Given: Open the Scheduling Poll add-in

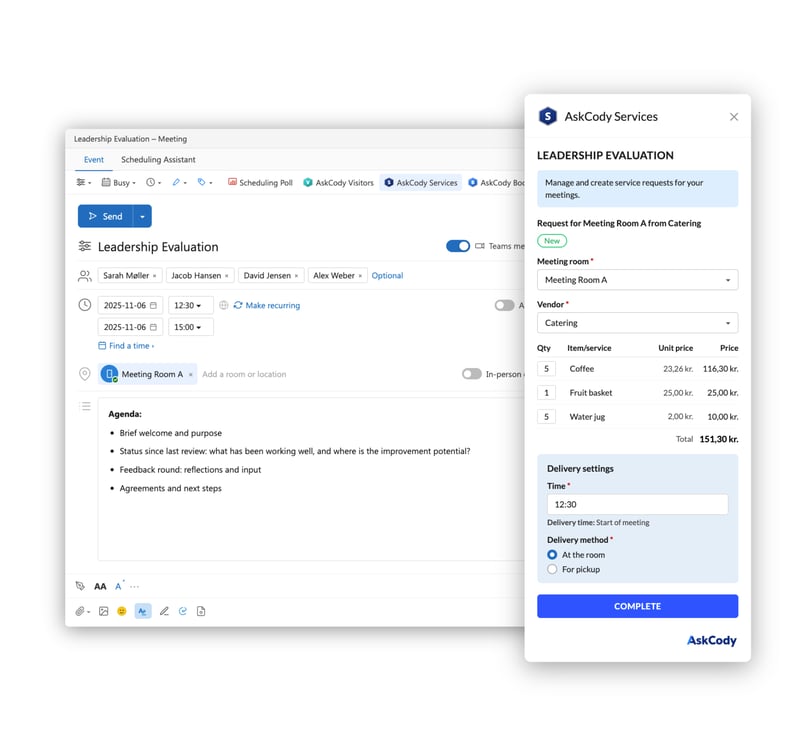Looking at the screenshot, I should coord(260,183).
